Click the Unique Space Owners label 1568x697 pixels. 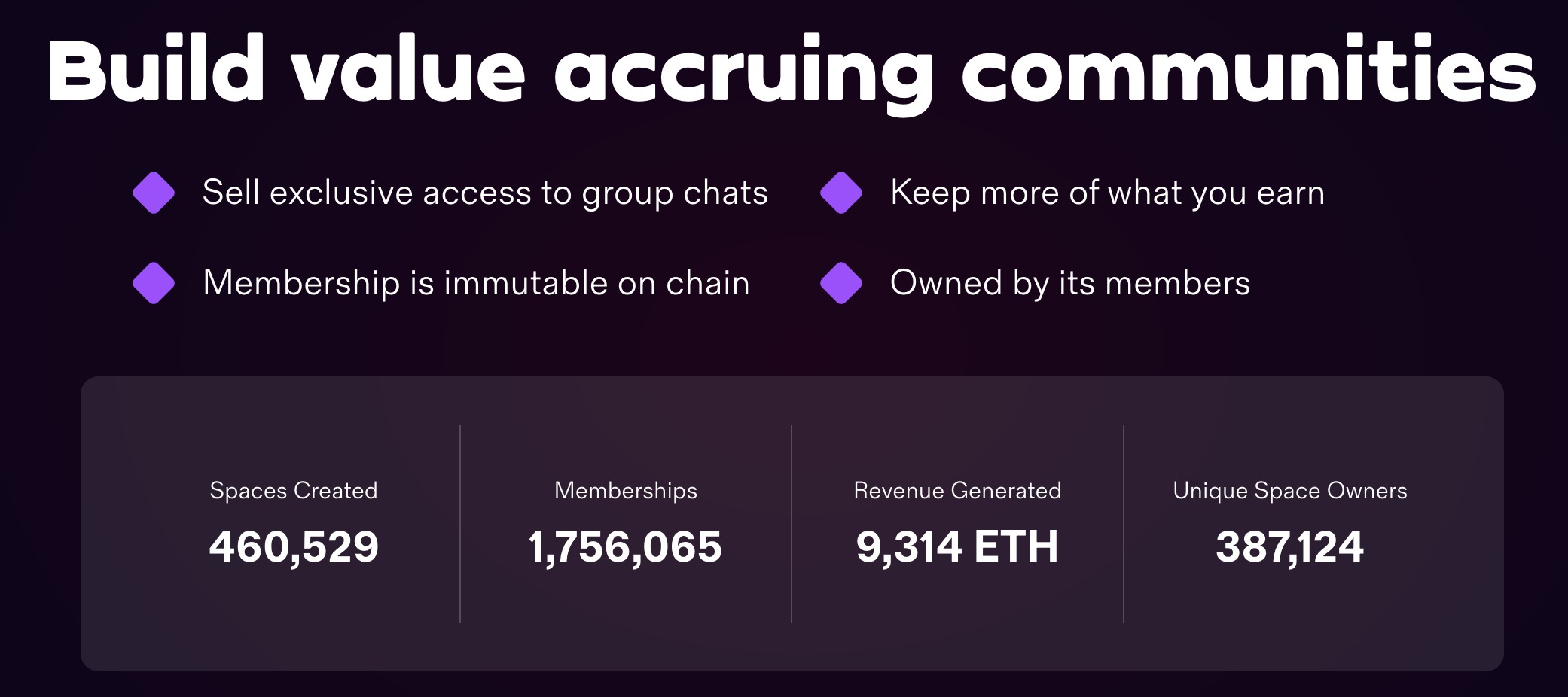1290,492
